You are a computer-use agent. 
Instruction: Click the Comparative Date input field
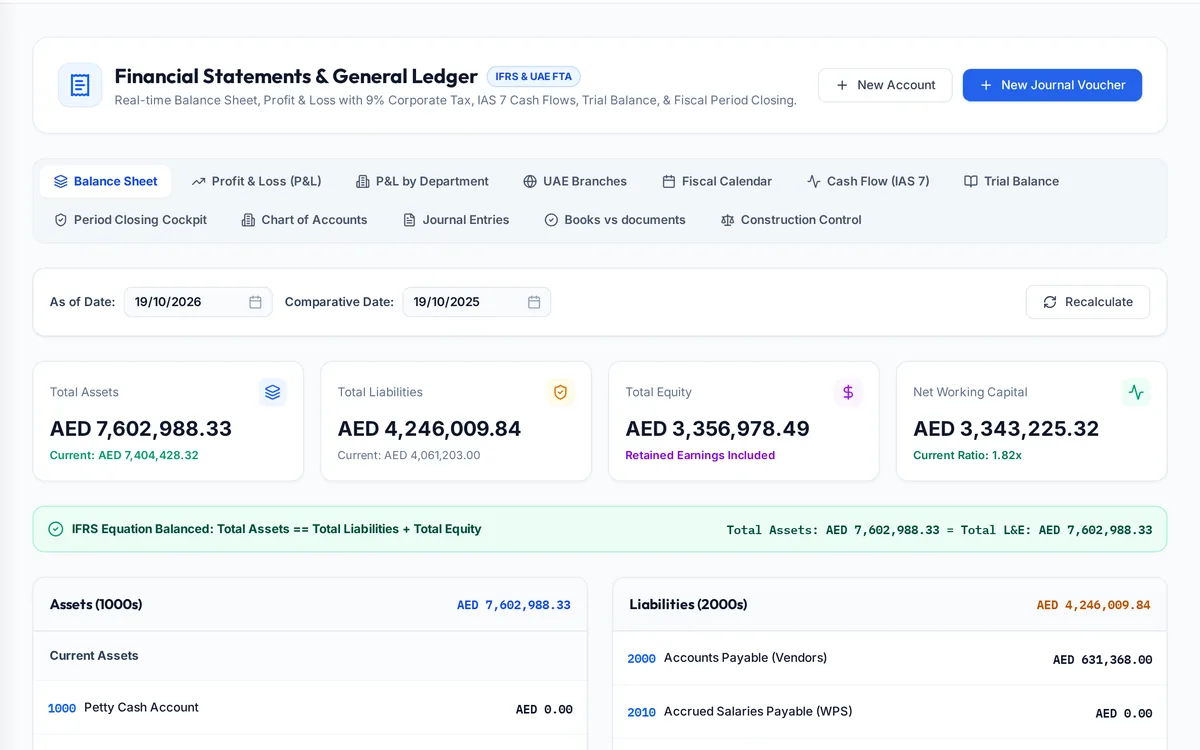click(x=477, y=302)
